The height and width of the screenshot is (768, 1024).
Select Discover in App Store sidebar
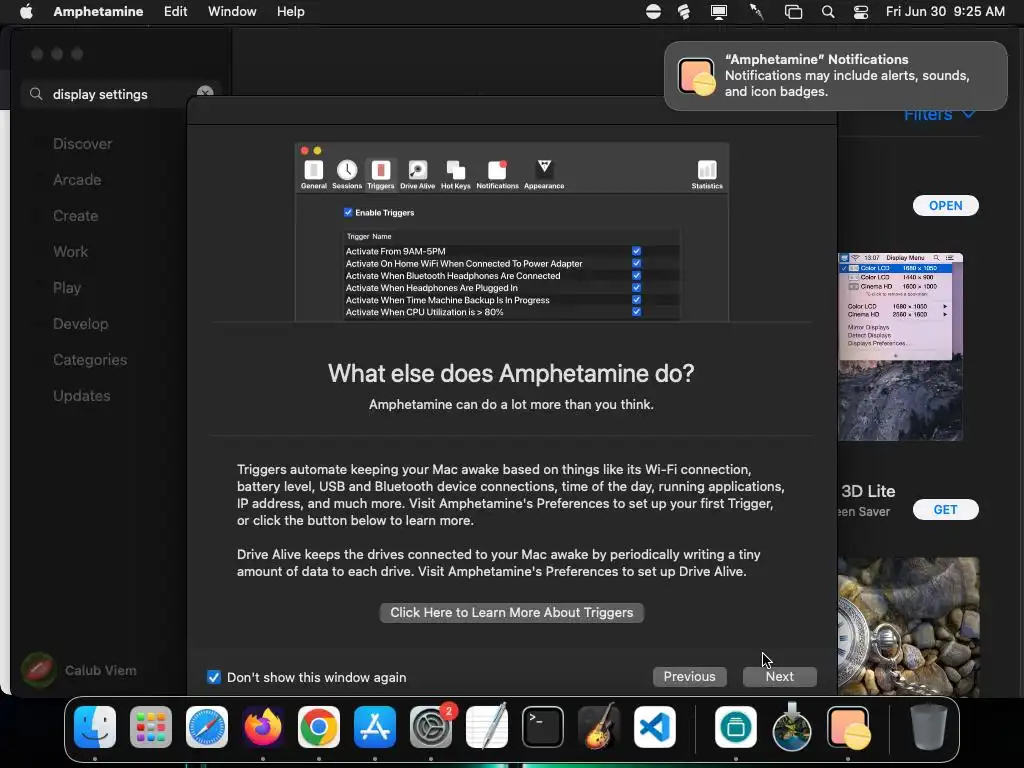tap(82, 144)
